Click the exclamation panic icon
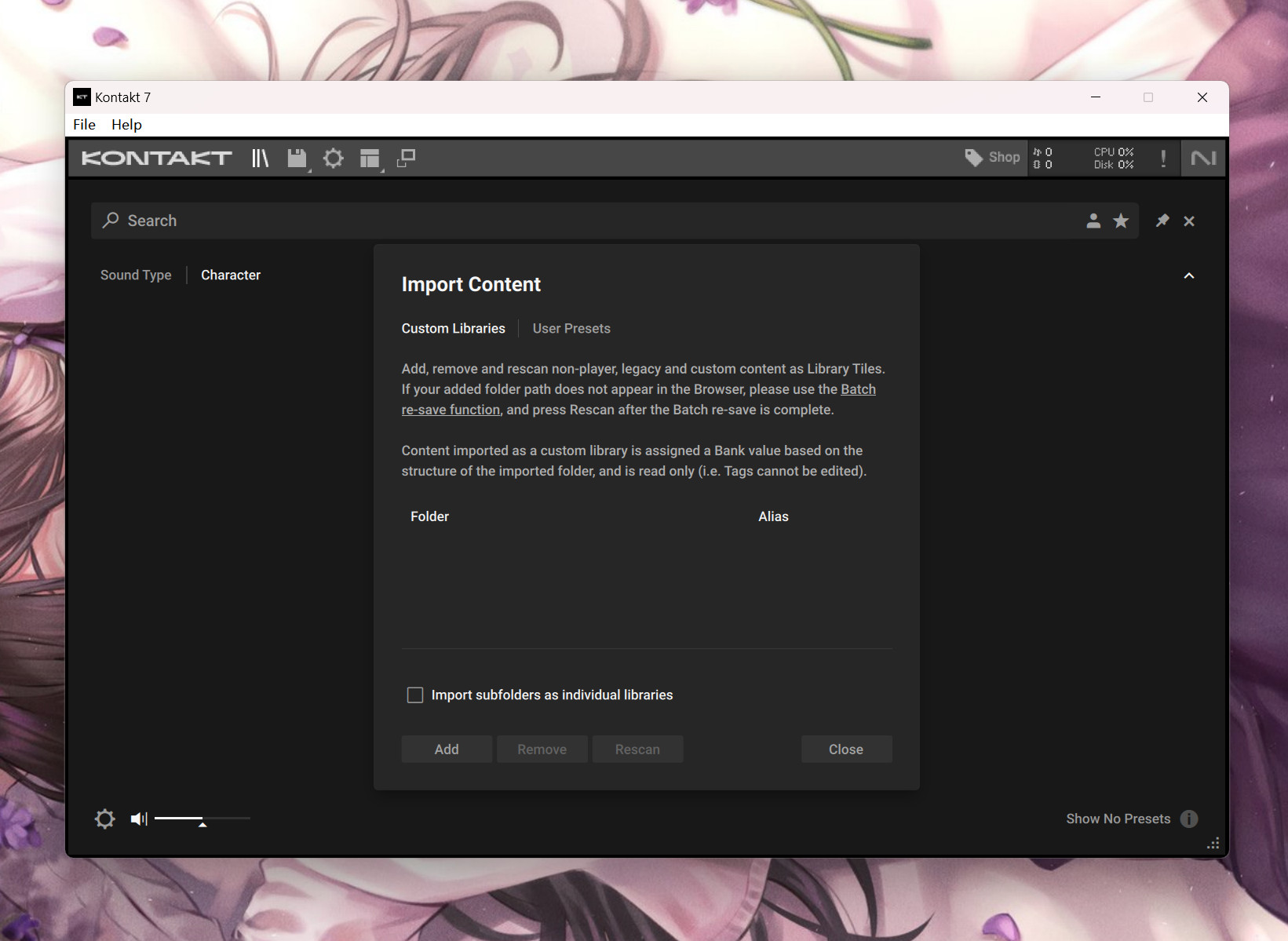This screenshot has height=941, width=1288. [1163, 159]
